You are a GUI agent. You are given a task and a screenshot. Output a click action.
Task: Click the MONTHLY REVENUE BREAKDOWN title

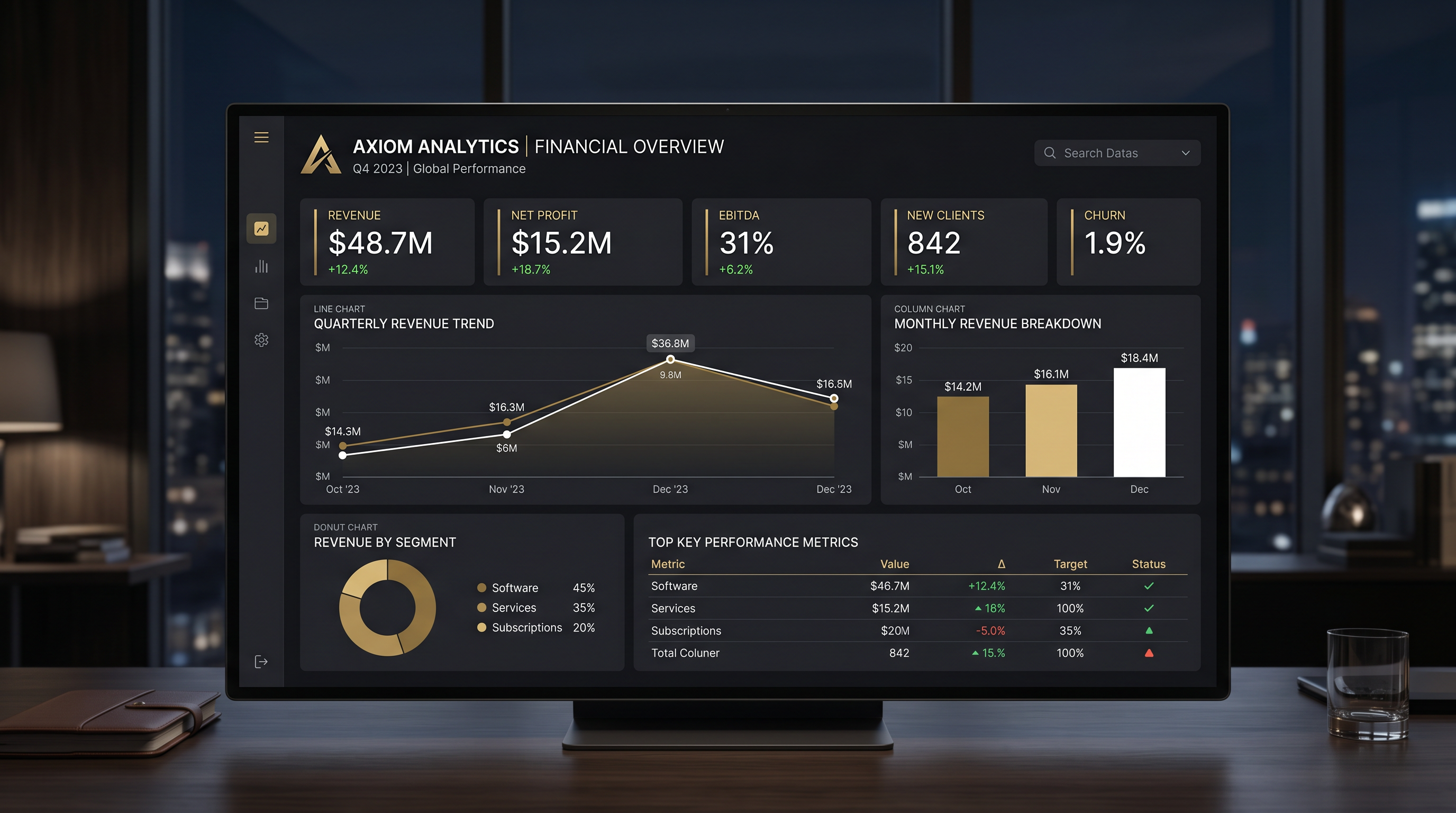[997, 323]
